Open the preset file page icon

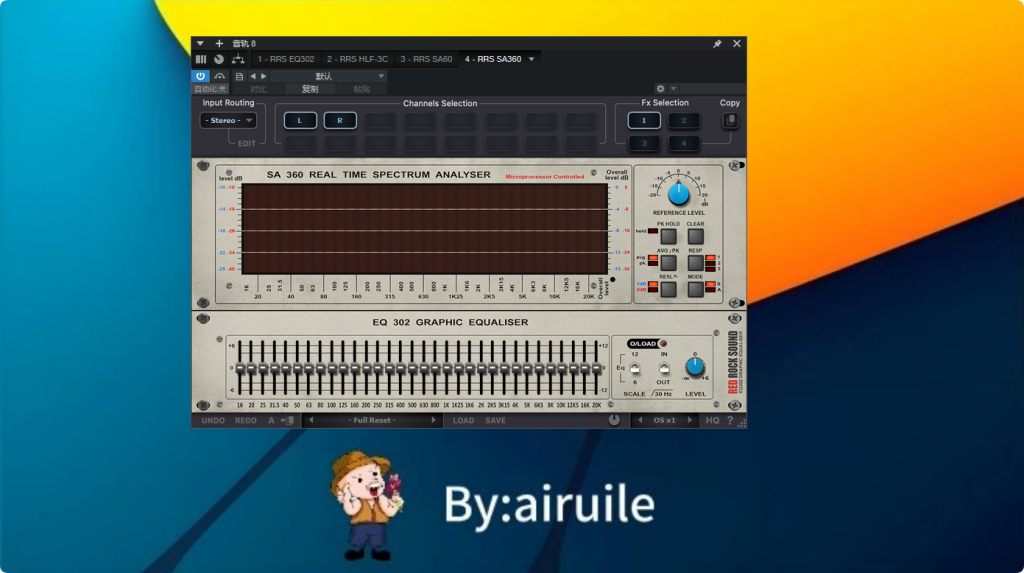coord(239,76)
